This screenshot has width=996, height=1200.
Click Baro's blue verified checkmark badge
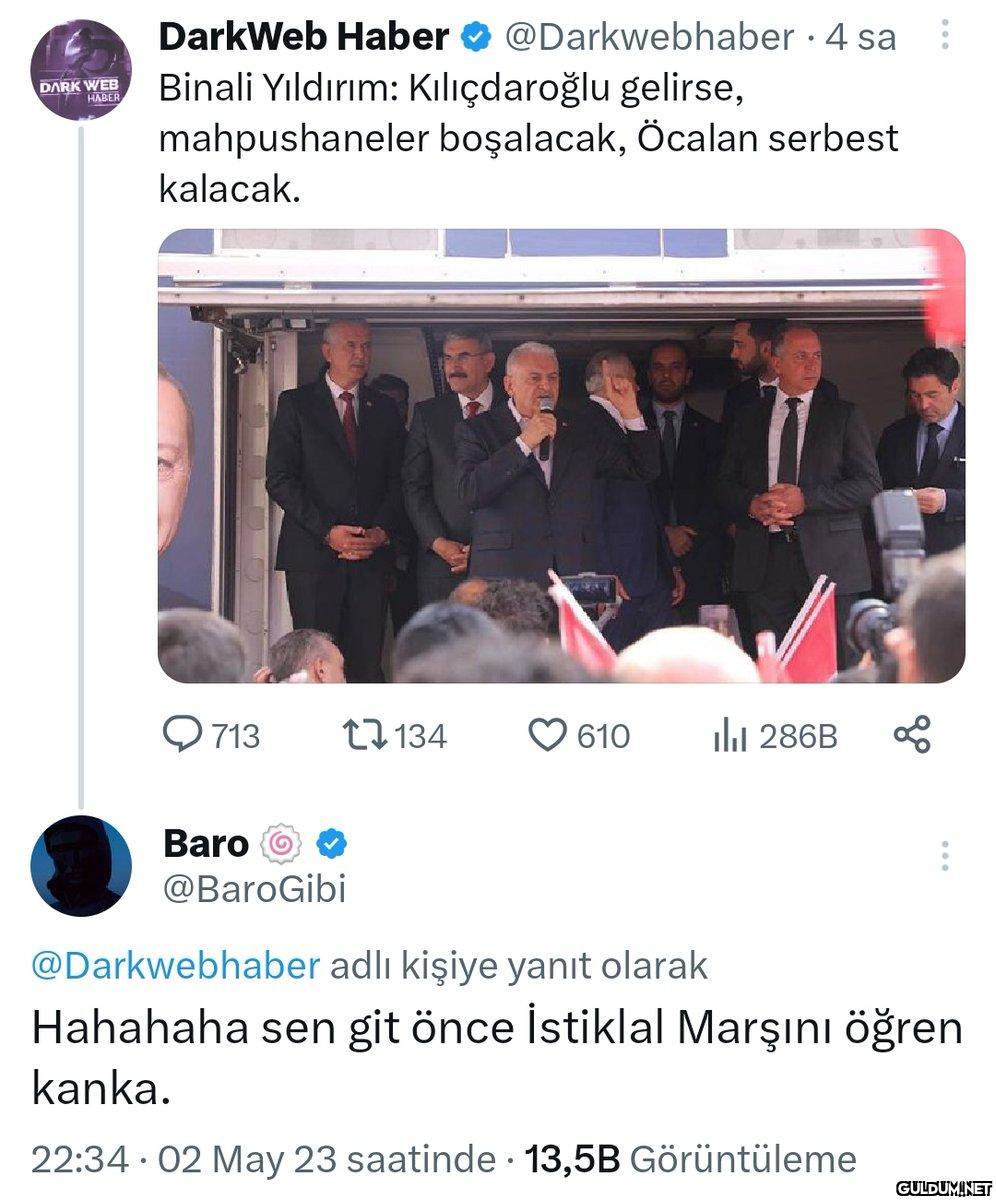click(331, 845)
